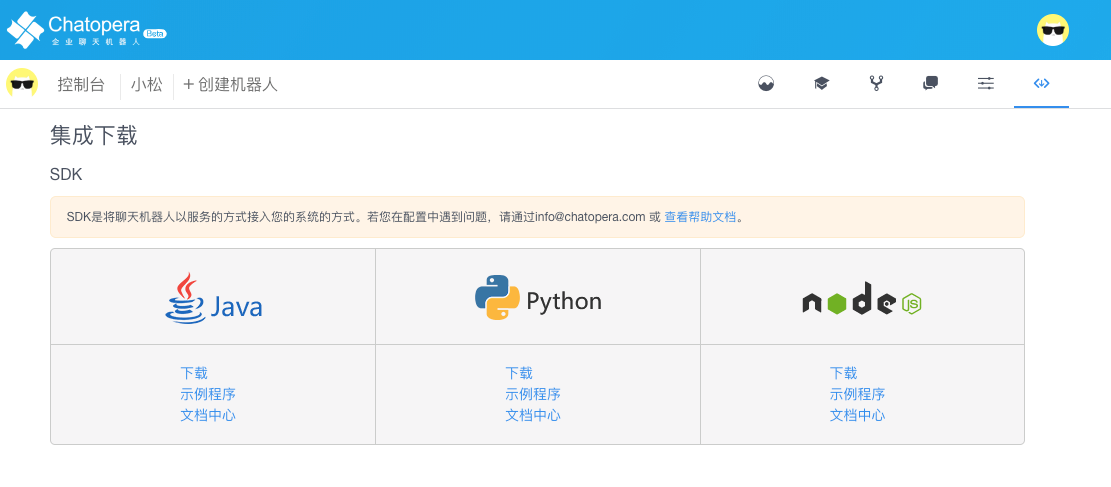Viewport: 1111px width, 487px height.
Task: Click the sunglasses avatar beside 控制台
Action: 22,84
